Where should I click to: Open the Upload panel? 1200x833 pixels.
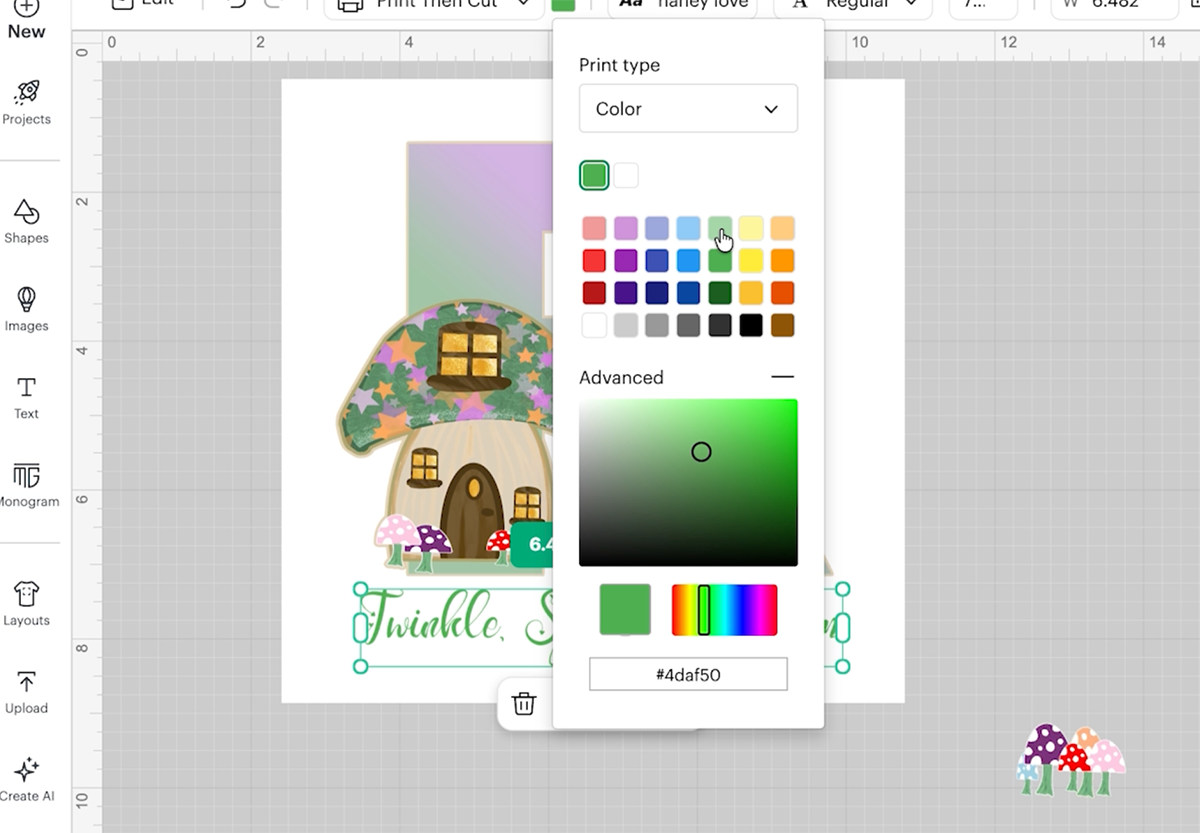click(x=26, y=692)
